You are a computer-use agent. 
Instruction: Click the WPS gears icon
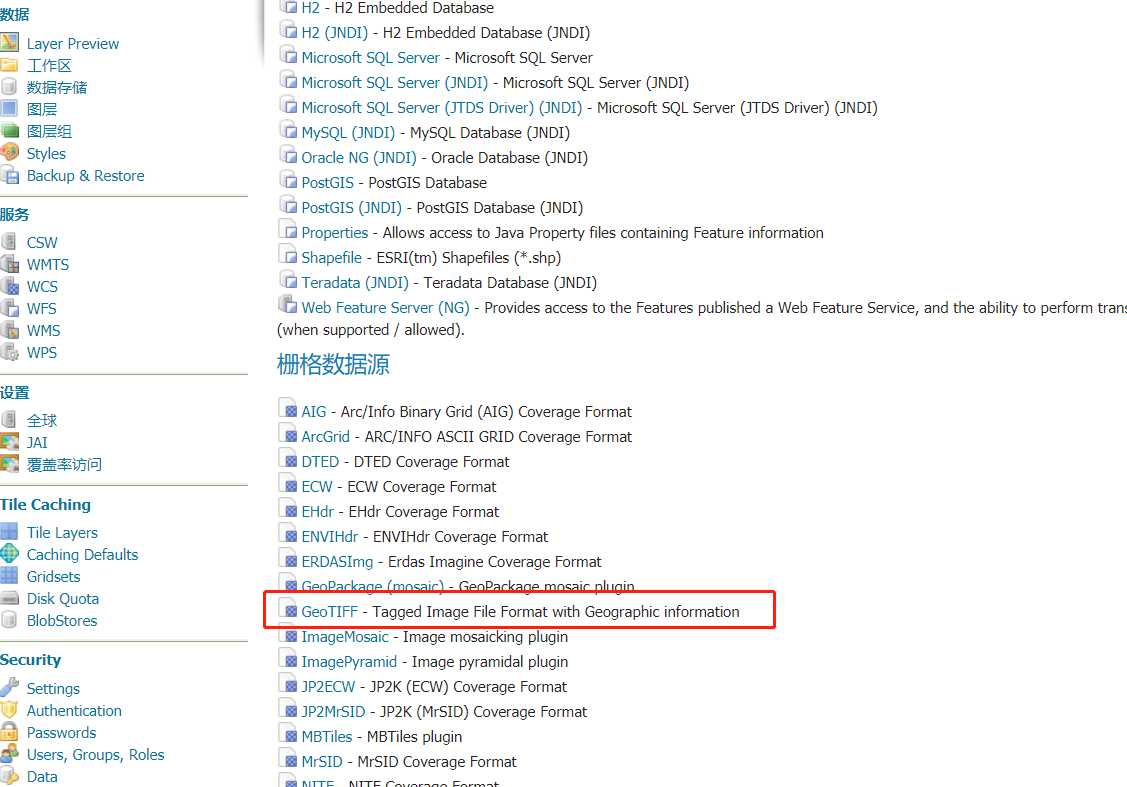(9, 351)
